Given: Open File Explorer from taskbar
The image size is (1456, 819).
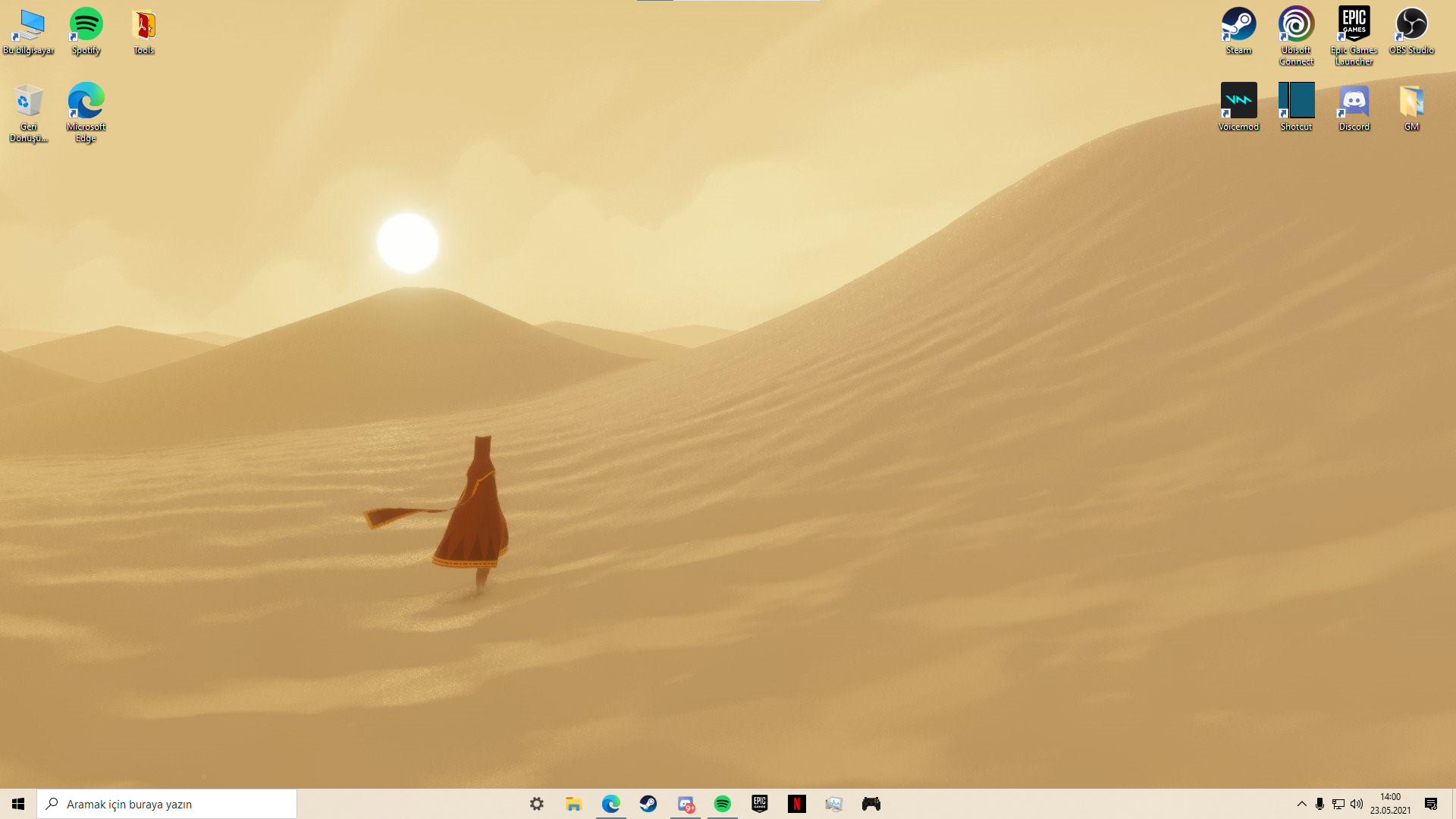Looking at the screenshot, I should pyautogui.click(x=573, y=804).
